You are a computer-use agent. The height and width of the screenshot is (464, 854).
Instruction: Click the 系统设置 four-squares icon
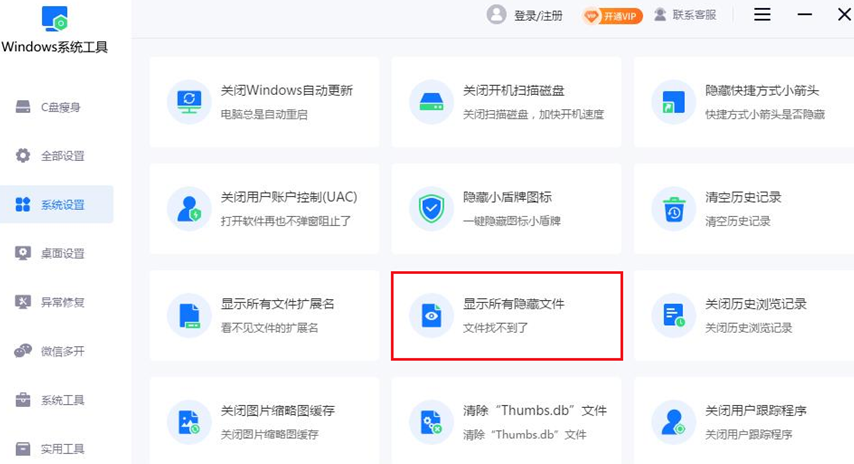(x=23, y=205)
